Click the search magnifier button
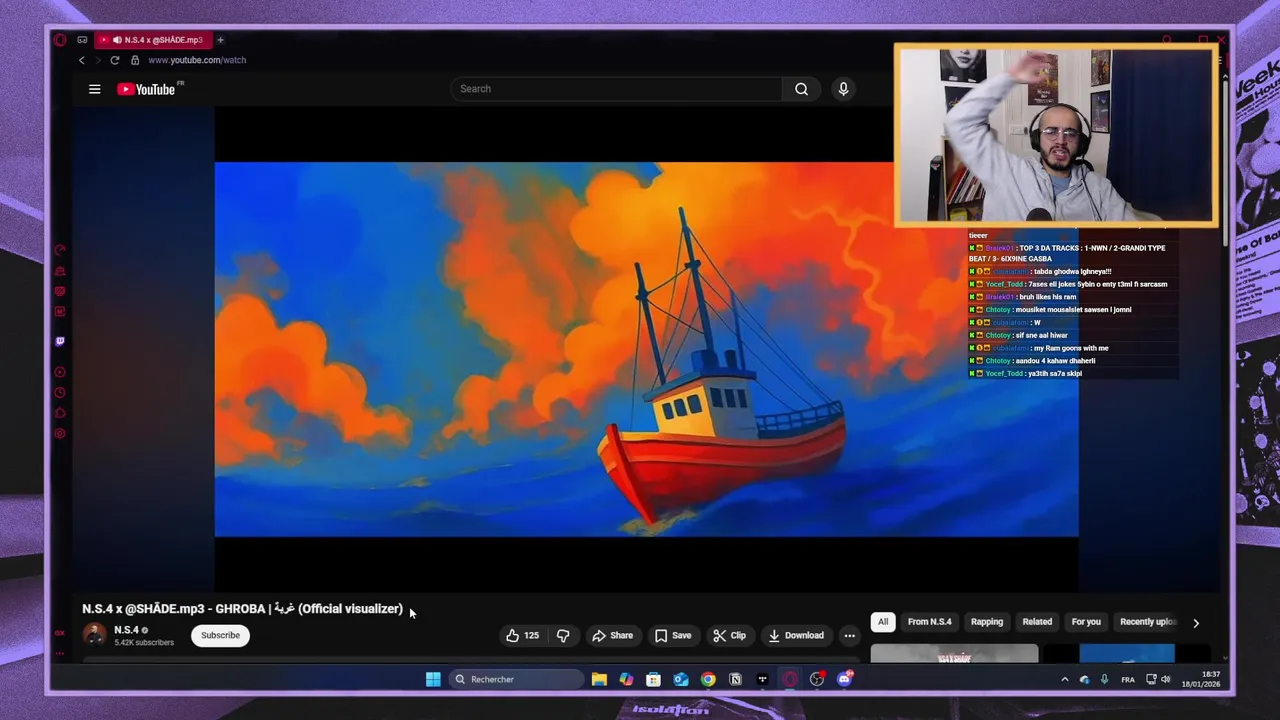This screenshot has height=720, width=1280. [801, 89]
